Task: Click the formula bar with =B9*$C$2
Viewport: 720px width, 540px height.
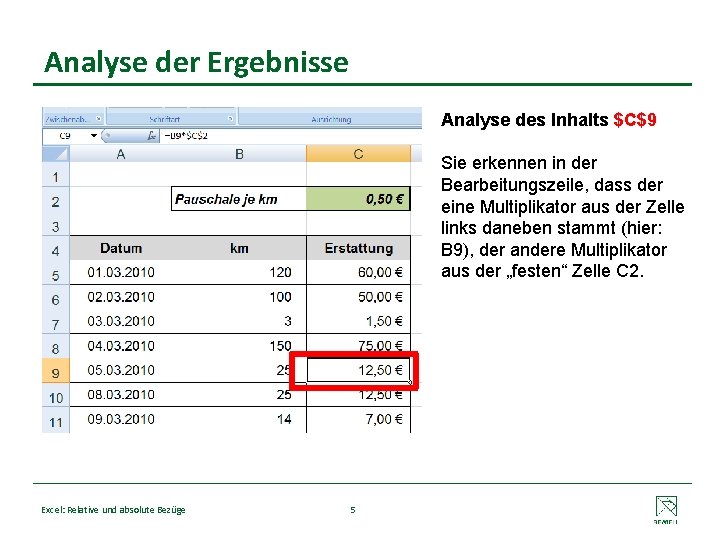Action: [x=290, y=136]
